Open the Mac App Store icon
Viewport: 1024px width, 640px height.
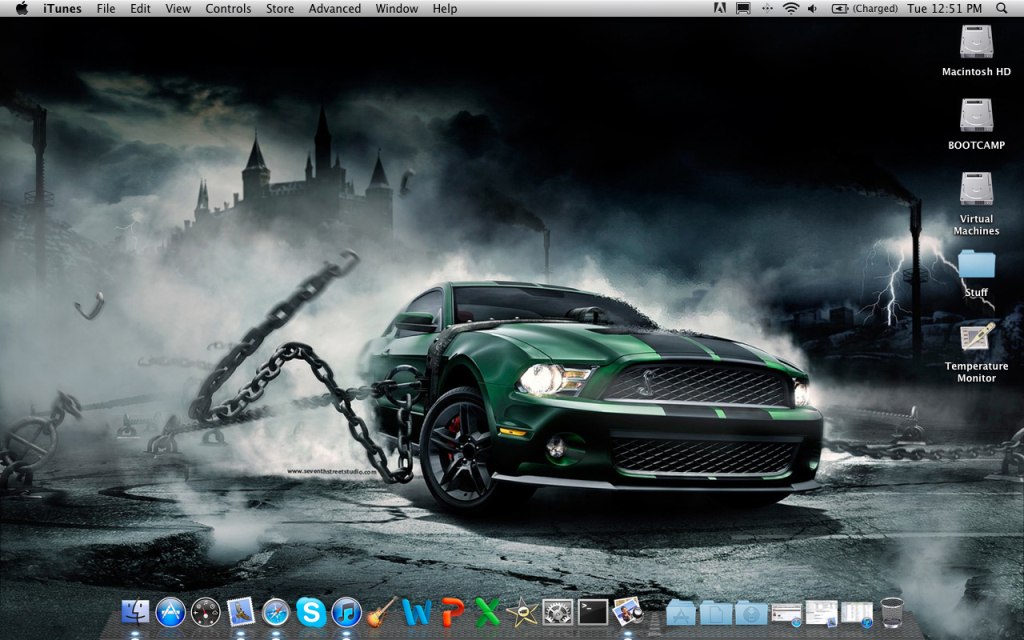coord(170,612)
